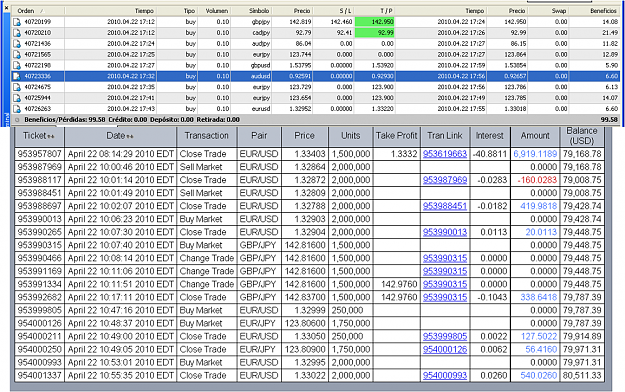
Task: Open Tran Link 953988451
Action: [x=445, y=206]
